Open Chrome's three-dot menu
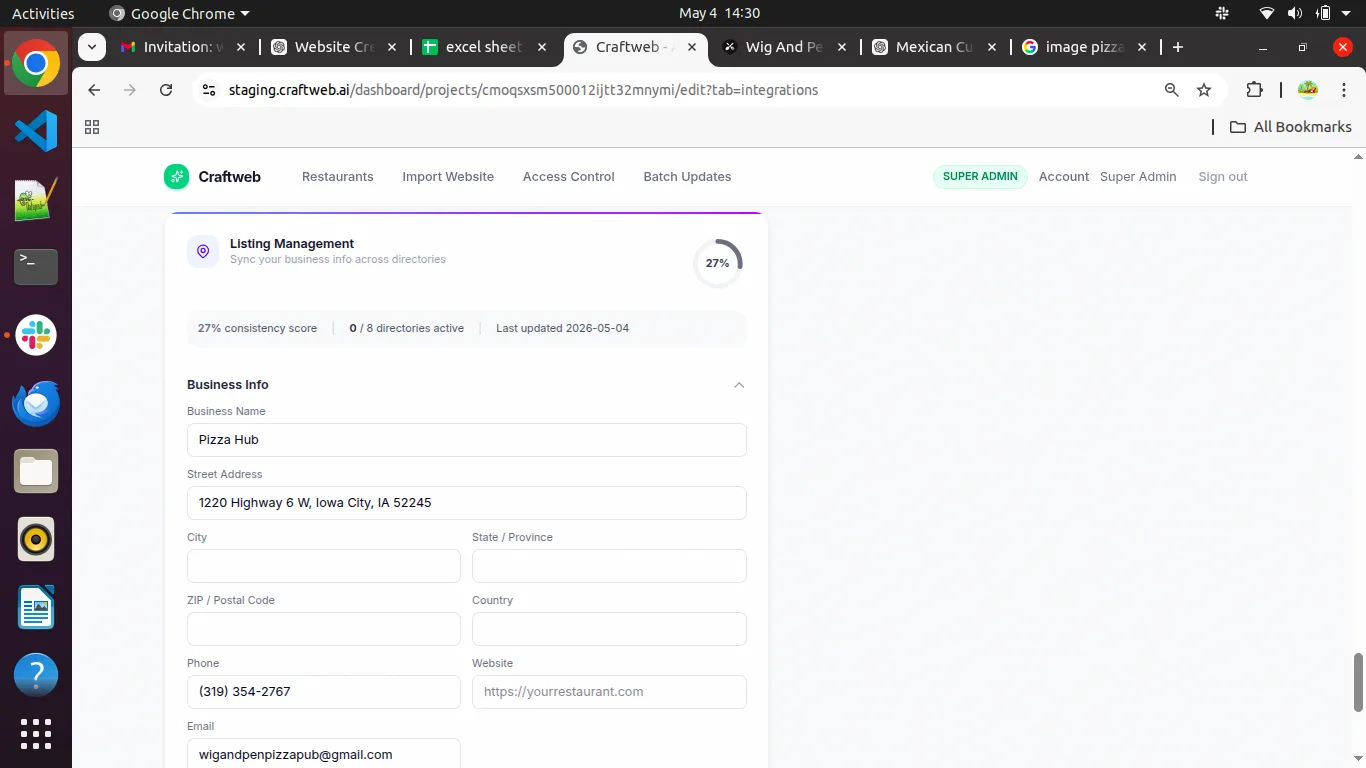This screenshot has width=1366, height=768. point(1342,90)
